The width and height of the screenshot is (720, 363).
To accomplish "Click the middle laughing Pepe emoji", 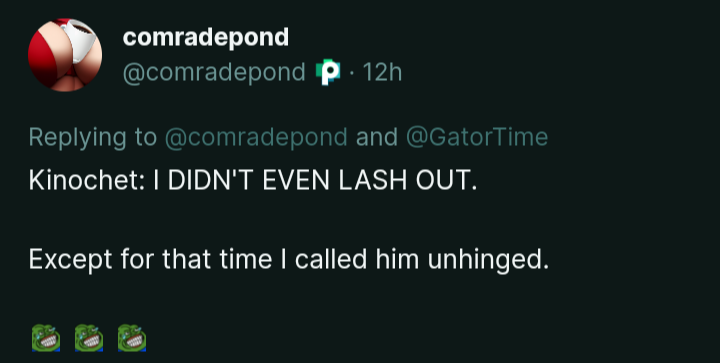I will coord(89,338).
